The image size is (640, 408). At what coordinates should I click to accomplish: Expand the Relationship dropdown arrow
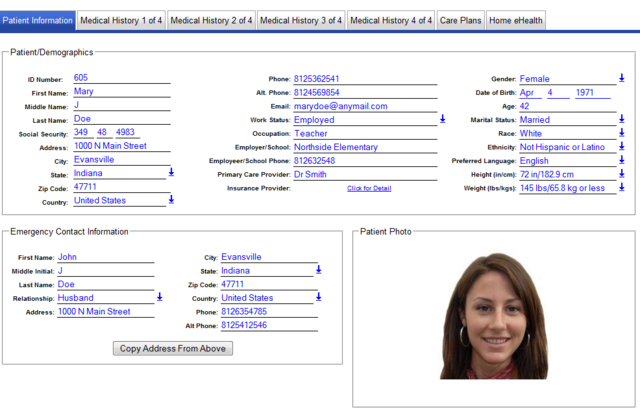tap(160, 297)
